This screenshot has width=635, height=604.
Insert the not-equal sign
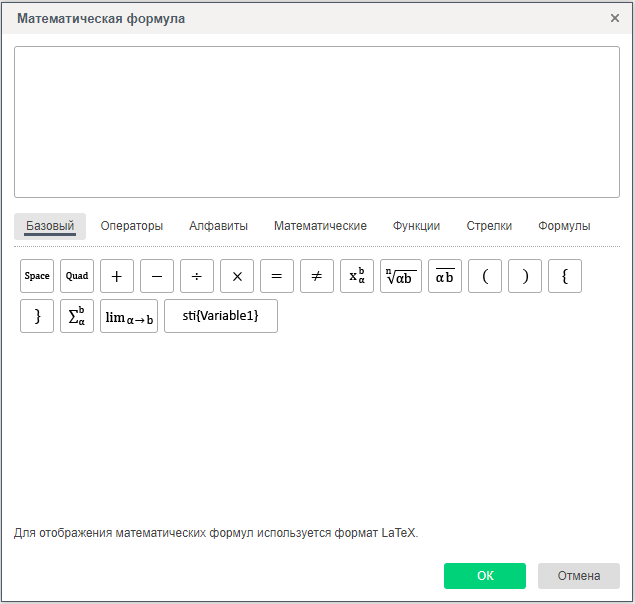pos(317,276)
